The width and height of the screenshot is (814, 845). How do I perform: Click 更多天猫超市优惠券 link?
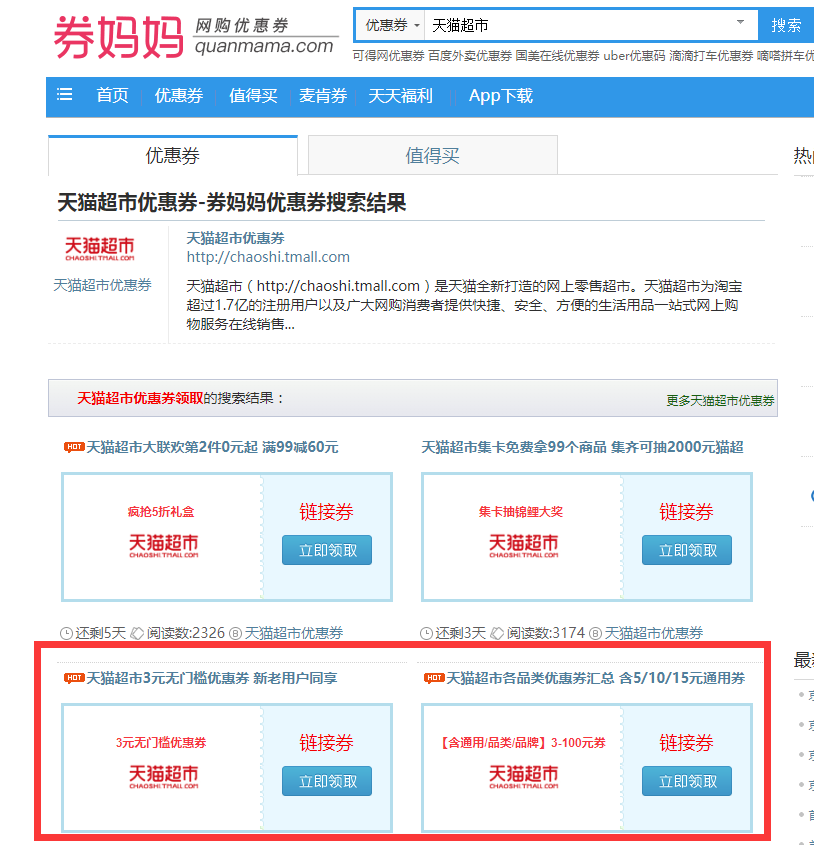click(720, 400)
